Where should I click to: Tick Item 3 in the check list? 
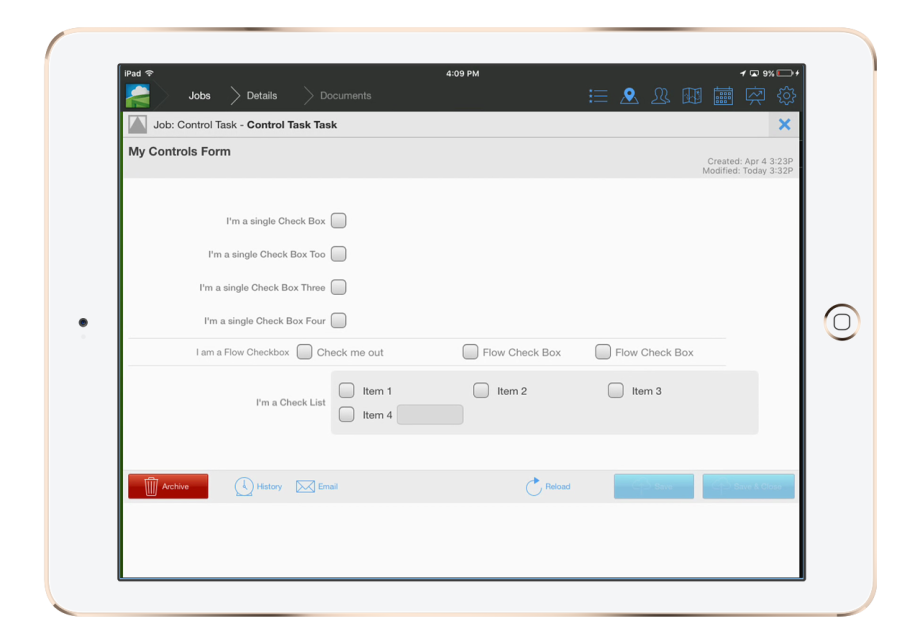[x=615, y=390]
